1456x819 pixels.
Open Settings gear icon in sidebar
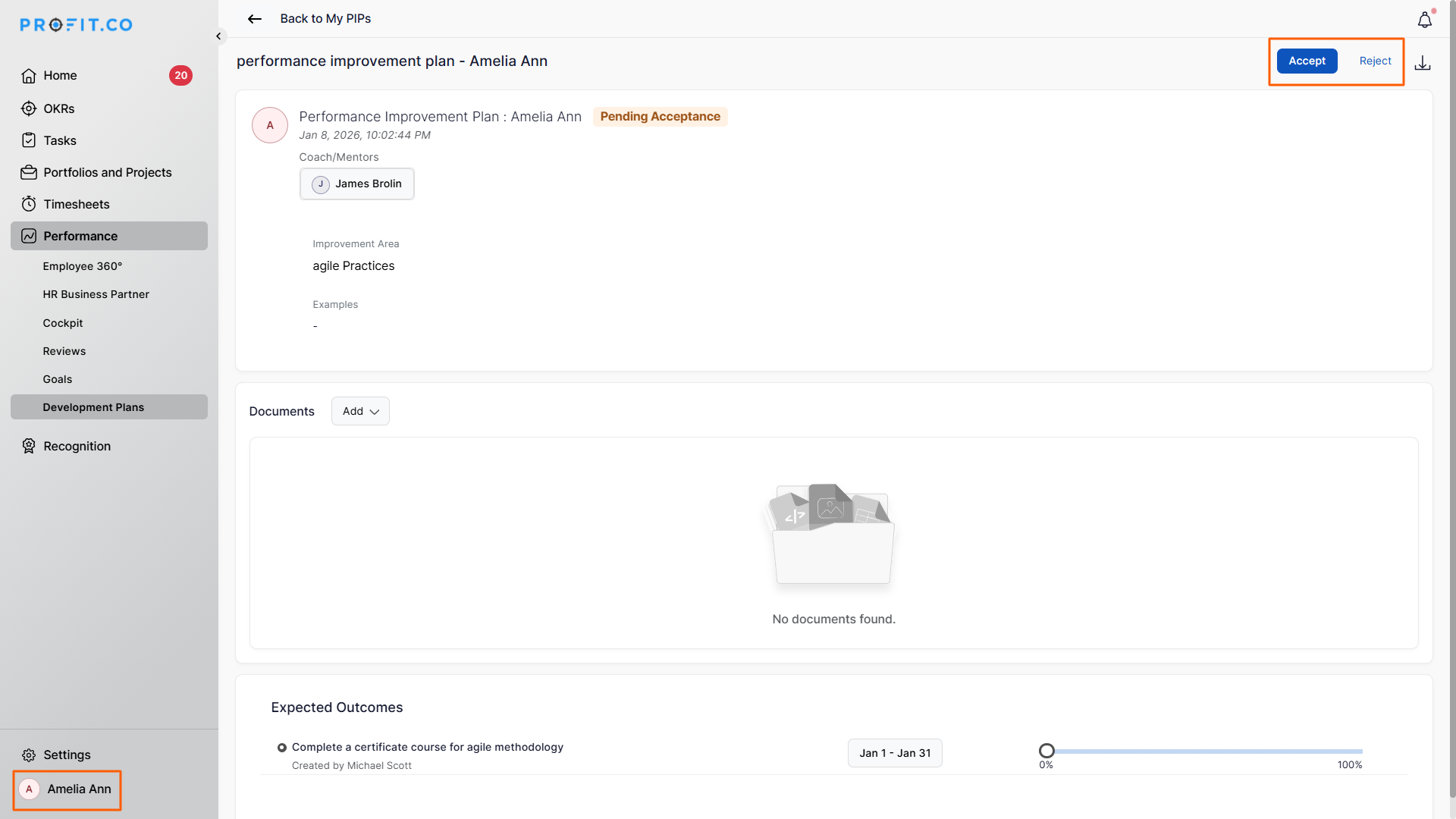tap(29, 755)
